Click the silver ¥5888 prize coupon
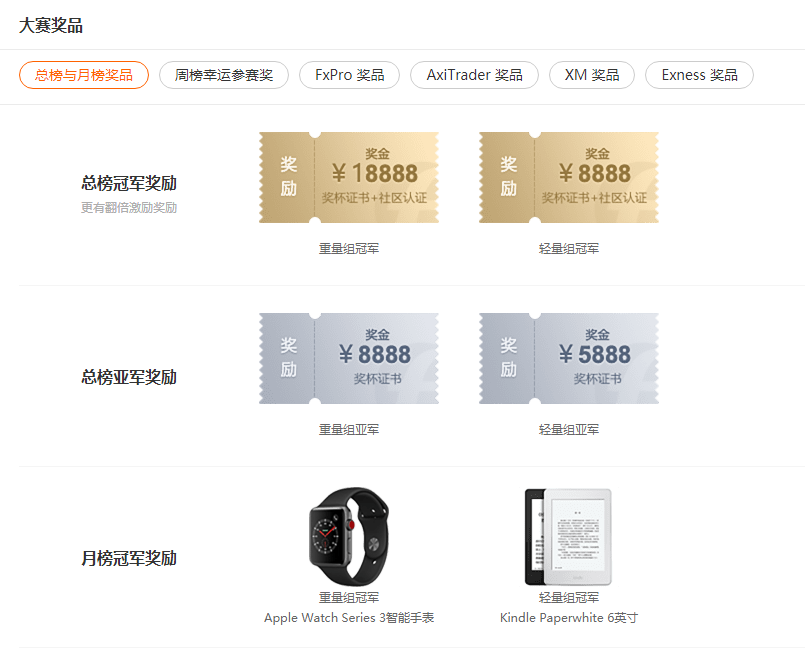 [x=569, y=358]
